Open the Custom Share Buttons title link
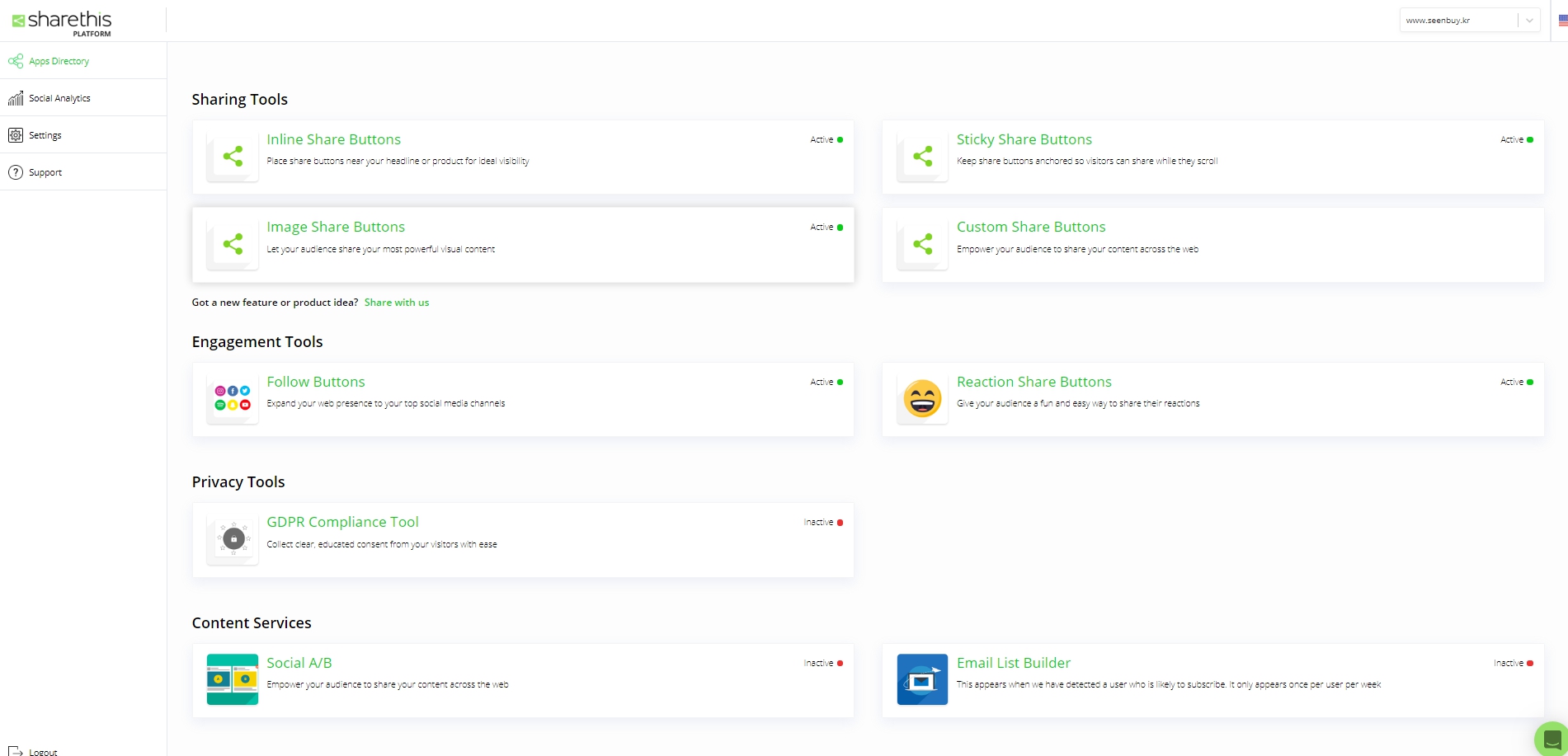1568x756 pixels. (x=1031, y=227)
